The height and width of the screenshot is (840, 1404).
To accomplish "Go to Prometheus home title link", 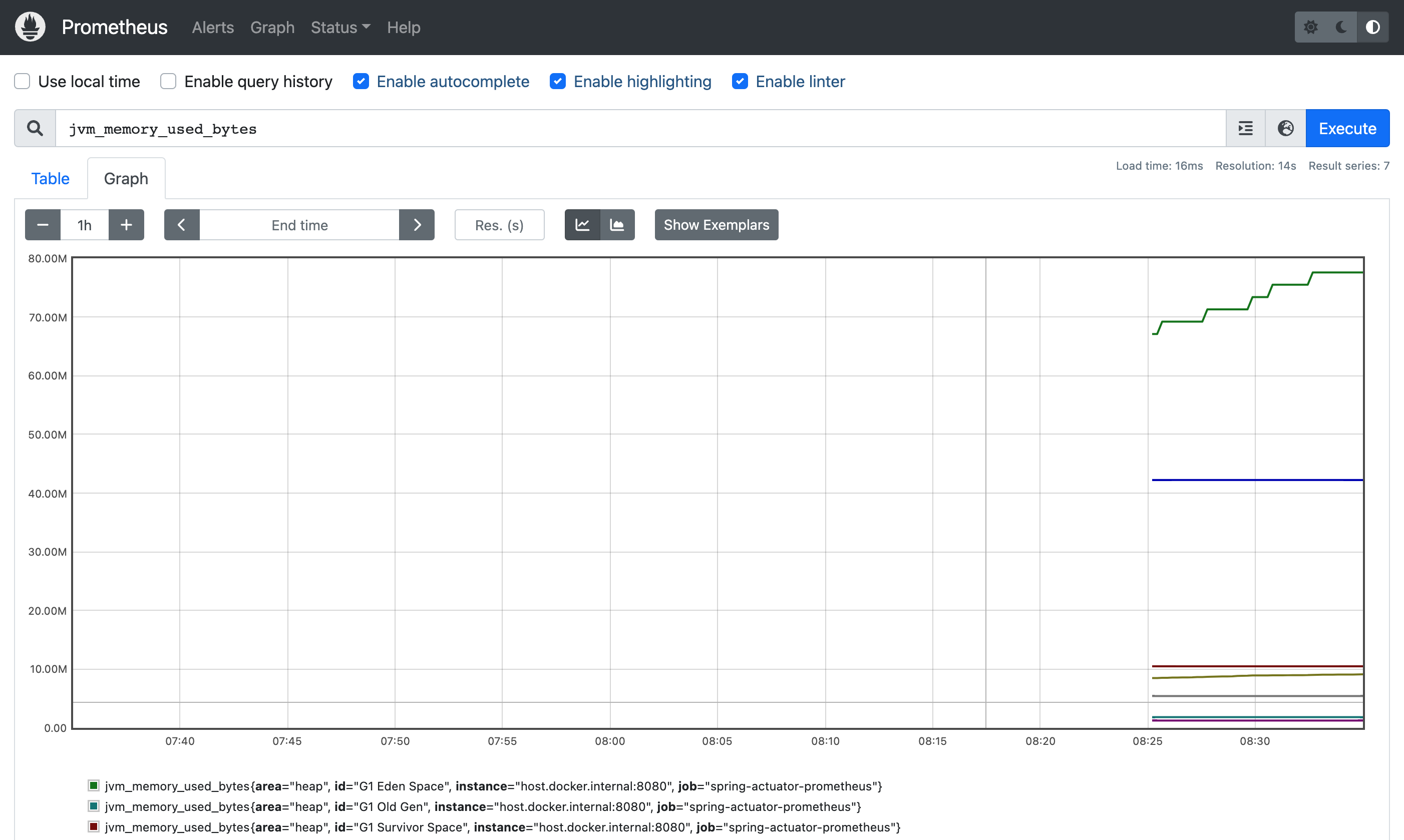I will pos(114,27).
